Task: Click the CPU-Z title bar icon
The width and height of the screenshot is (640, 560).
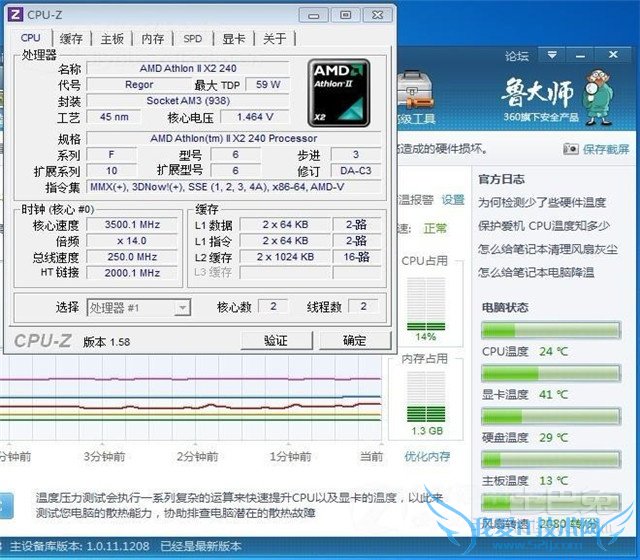Action: pyautogui.click(x=13, y=15)
